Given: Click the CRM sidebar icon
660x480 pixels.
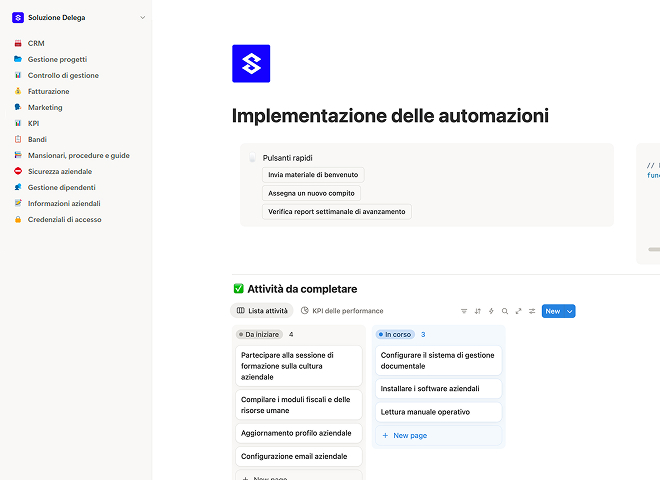Looking at the screenshot, I should 18,43.
